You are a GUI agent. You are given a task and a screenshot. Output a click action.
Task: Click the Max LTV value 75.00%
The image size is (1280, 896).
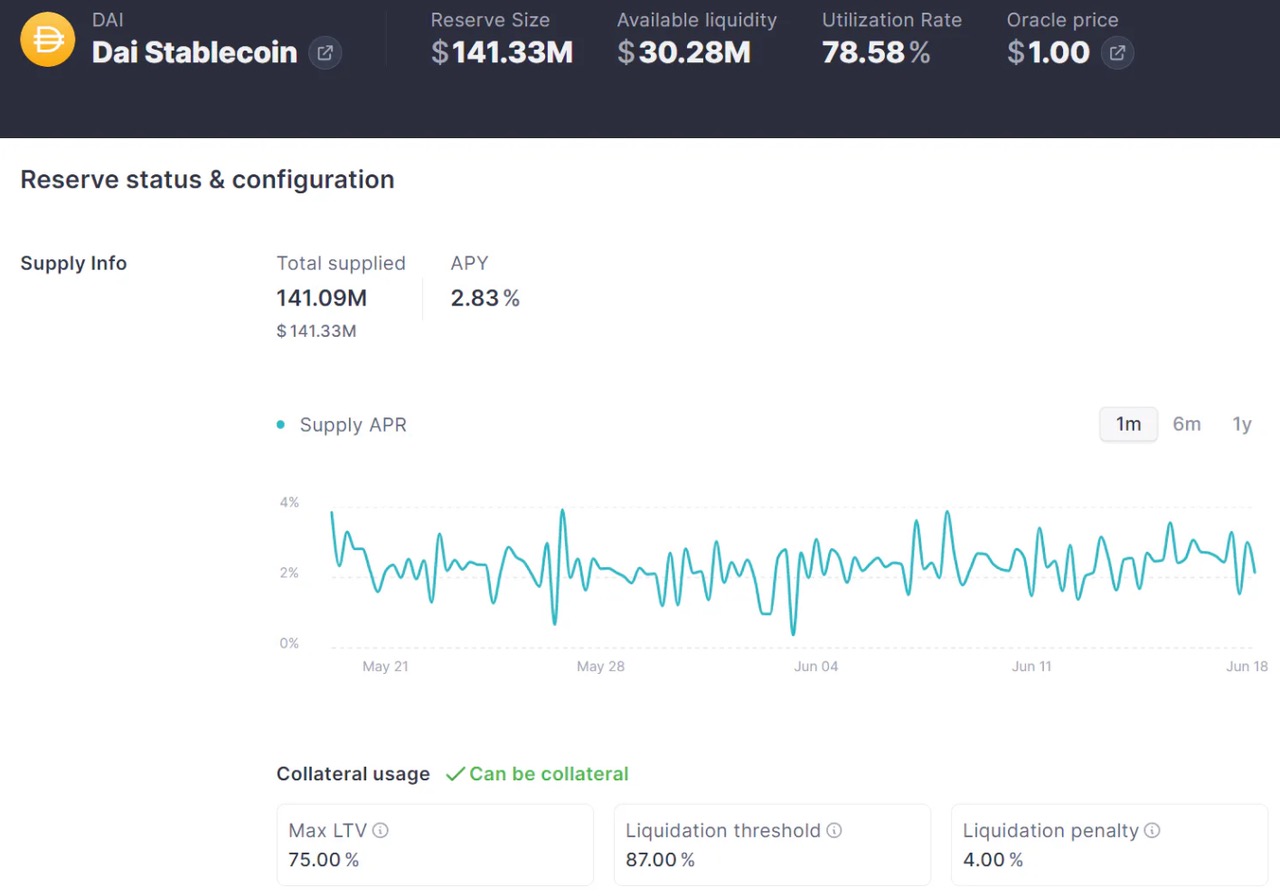point(324,860)
